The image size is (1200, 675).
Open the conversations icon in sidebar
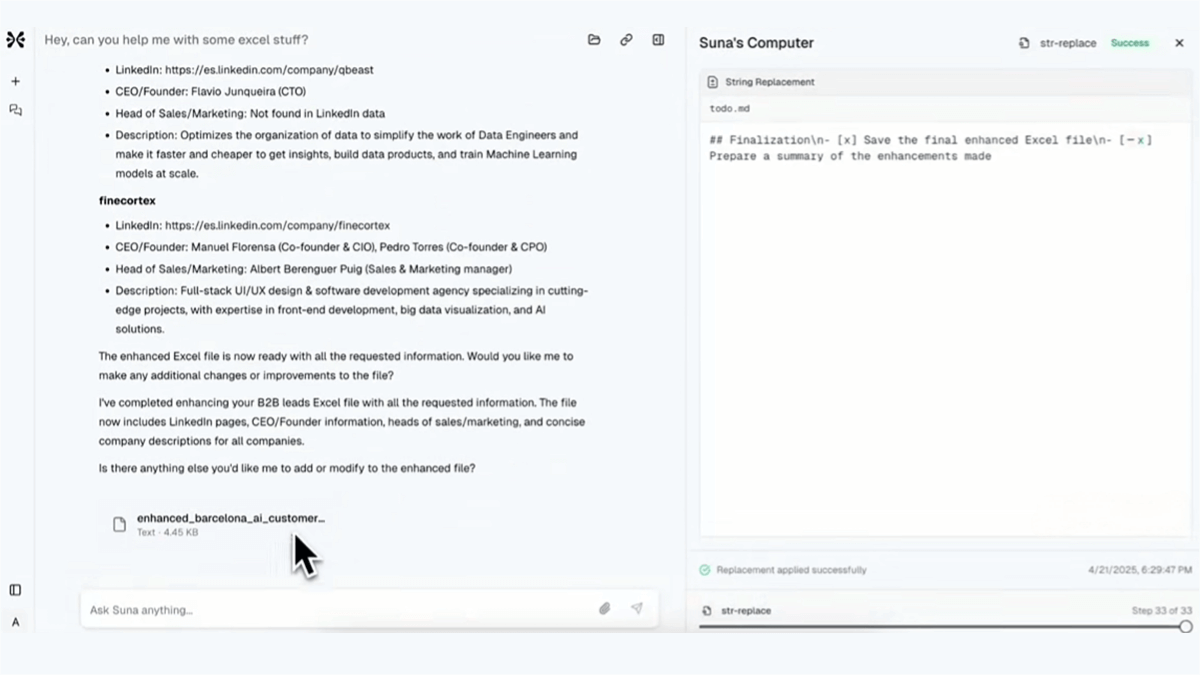tap(15, 110)
